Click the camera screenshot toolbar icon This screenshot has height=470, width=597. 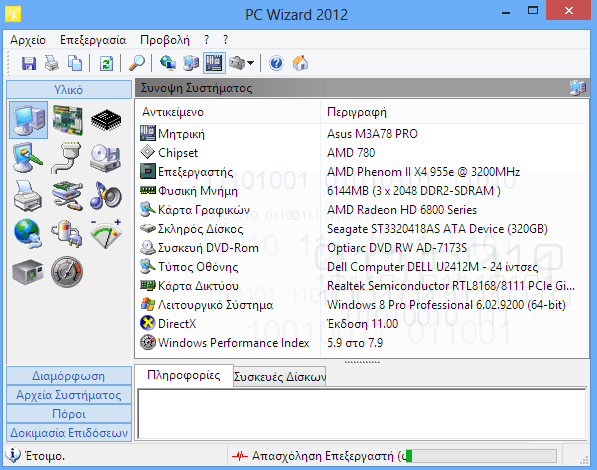coord(237,63)
